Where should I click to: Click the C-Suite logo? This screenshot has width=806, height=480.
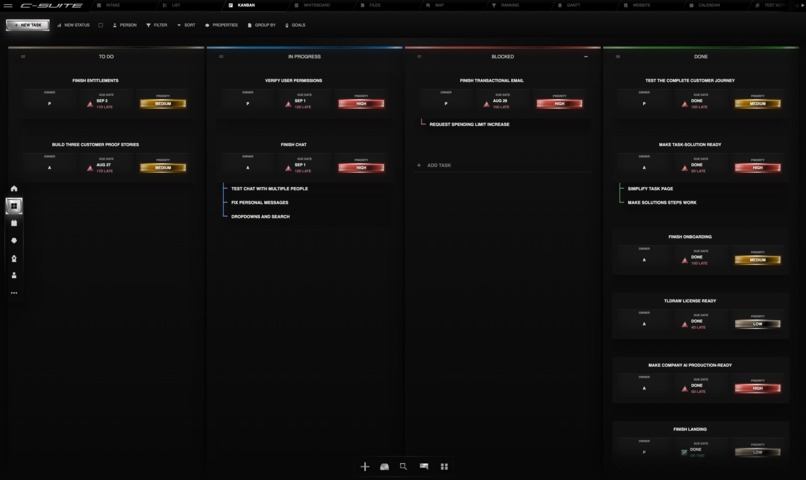tap(51, 6)
